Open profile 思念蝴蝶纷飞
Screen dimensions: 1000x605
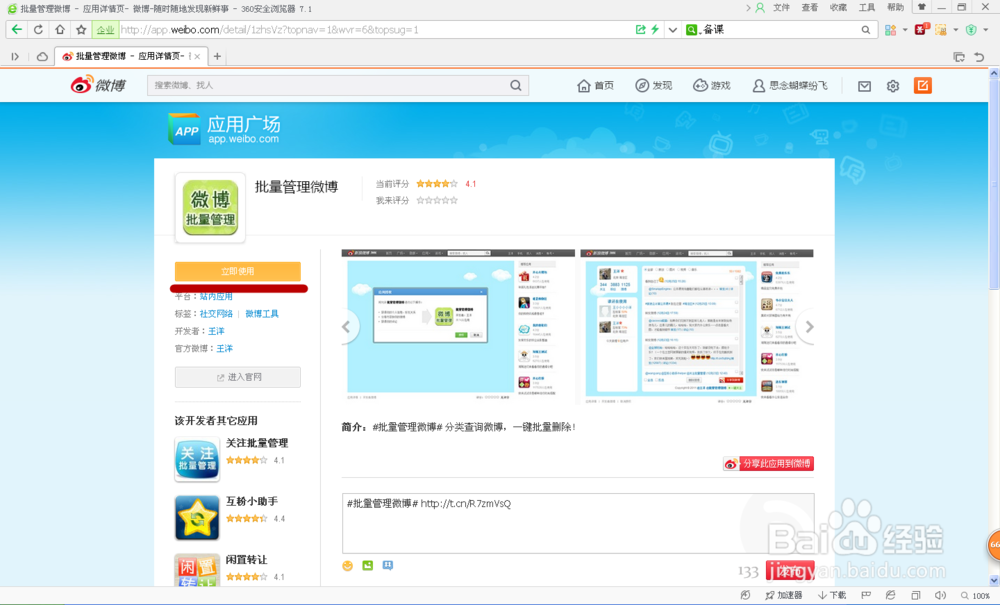790,85
